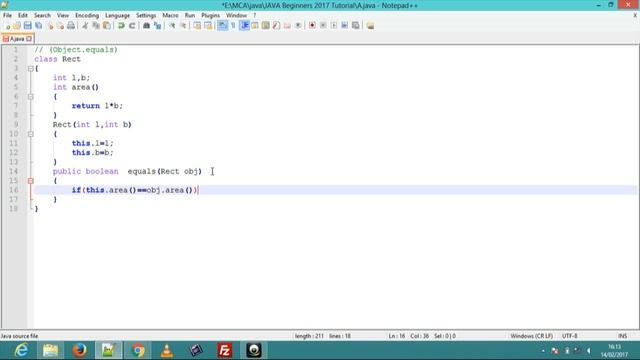Open Google Chrome from taskbar
Viewport: 640px width, 360px height.
138,350
